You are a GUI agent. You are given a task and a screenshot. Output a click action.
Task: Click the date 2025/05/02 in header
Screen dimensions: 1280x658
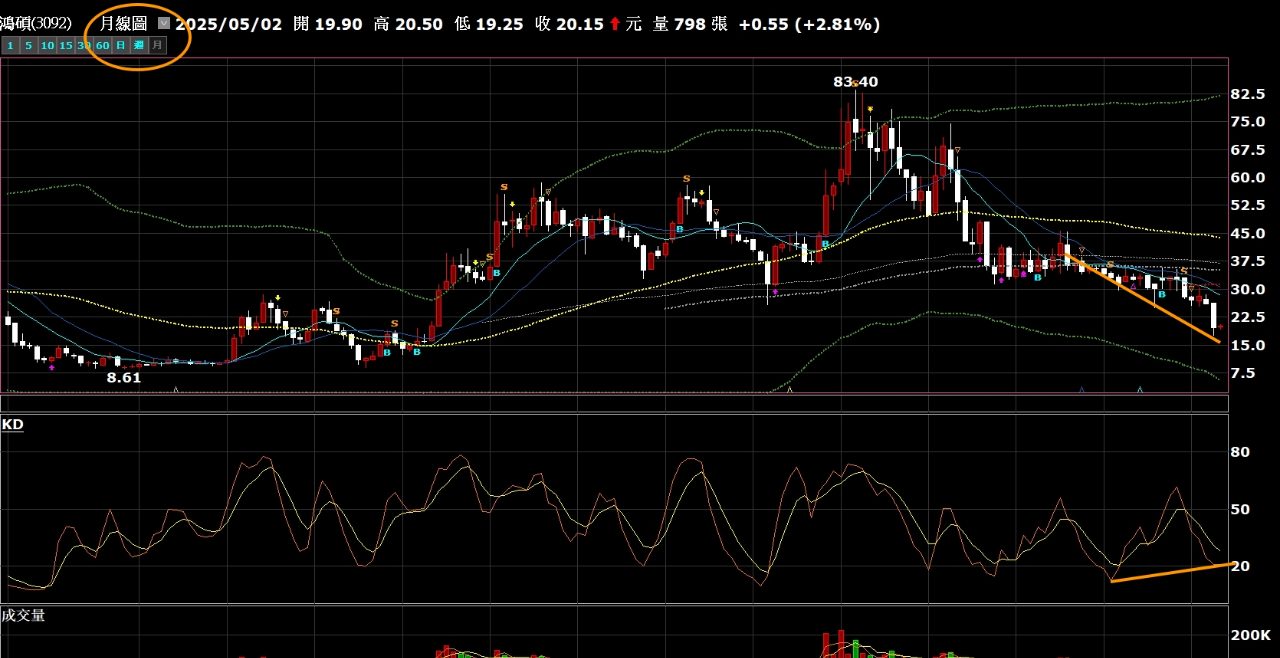(230, 24)
